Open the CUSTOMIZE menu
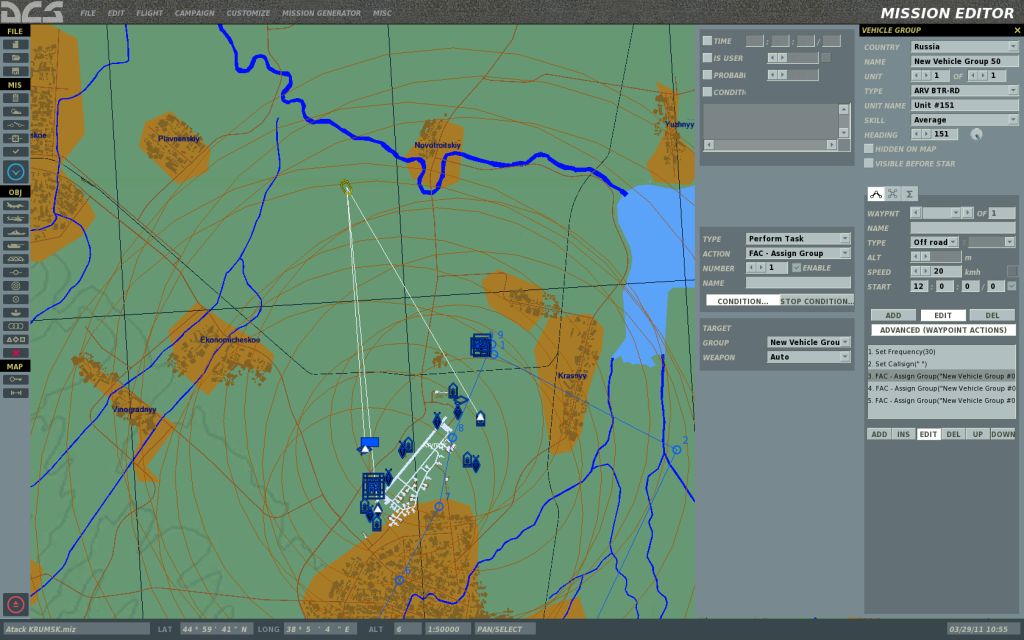 (248, 13)
